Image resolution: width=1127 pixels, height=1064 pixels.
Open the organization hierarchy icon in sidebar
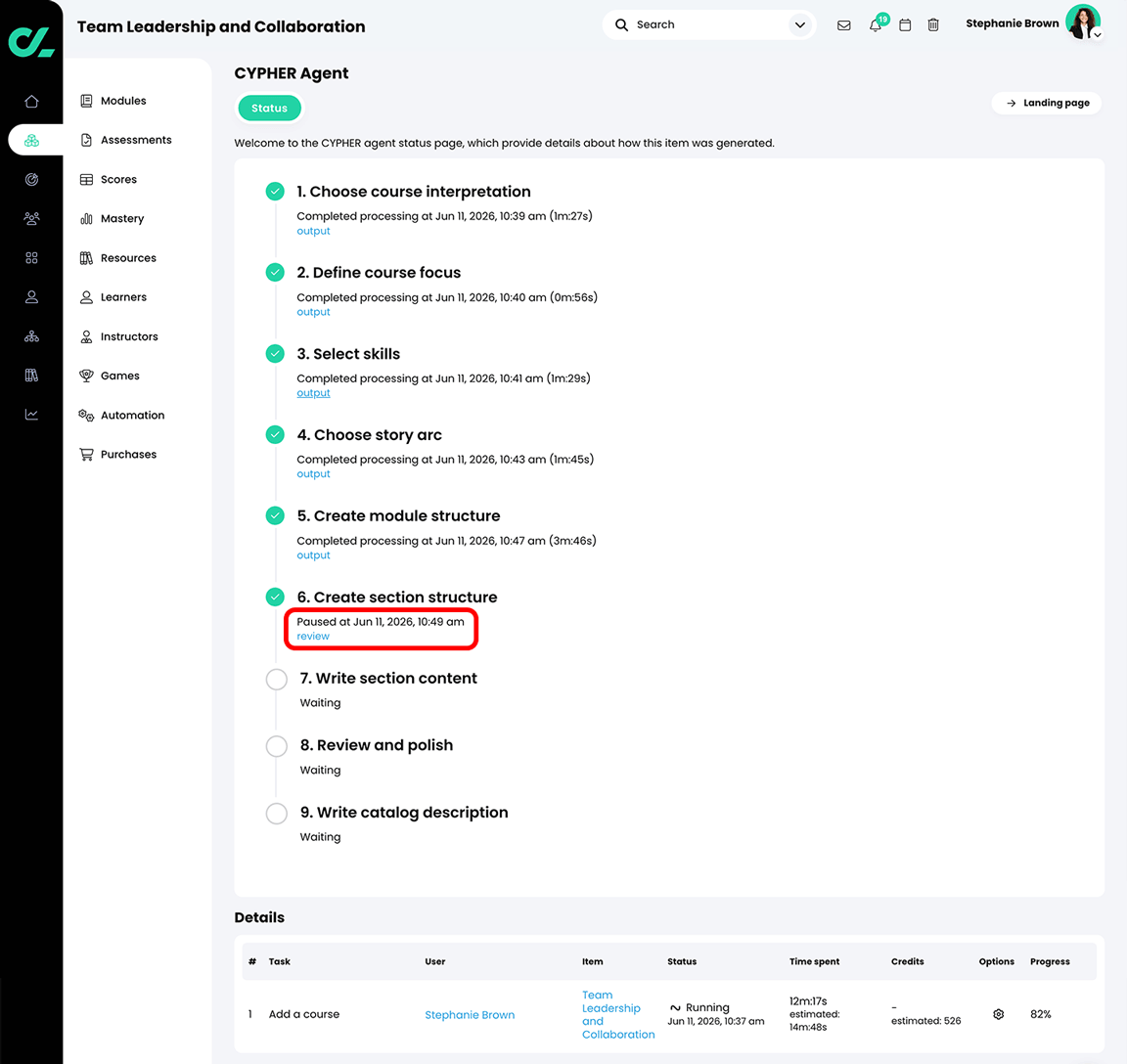[x=31, y=336]
